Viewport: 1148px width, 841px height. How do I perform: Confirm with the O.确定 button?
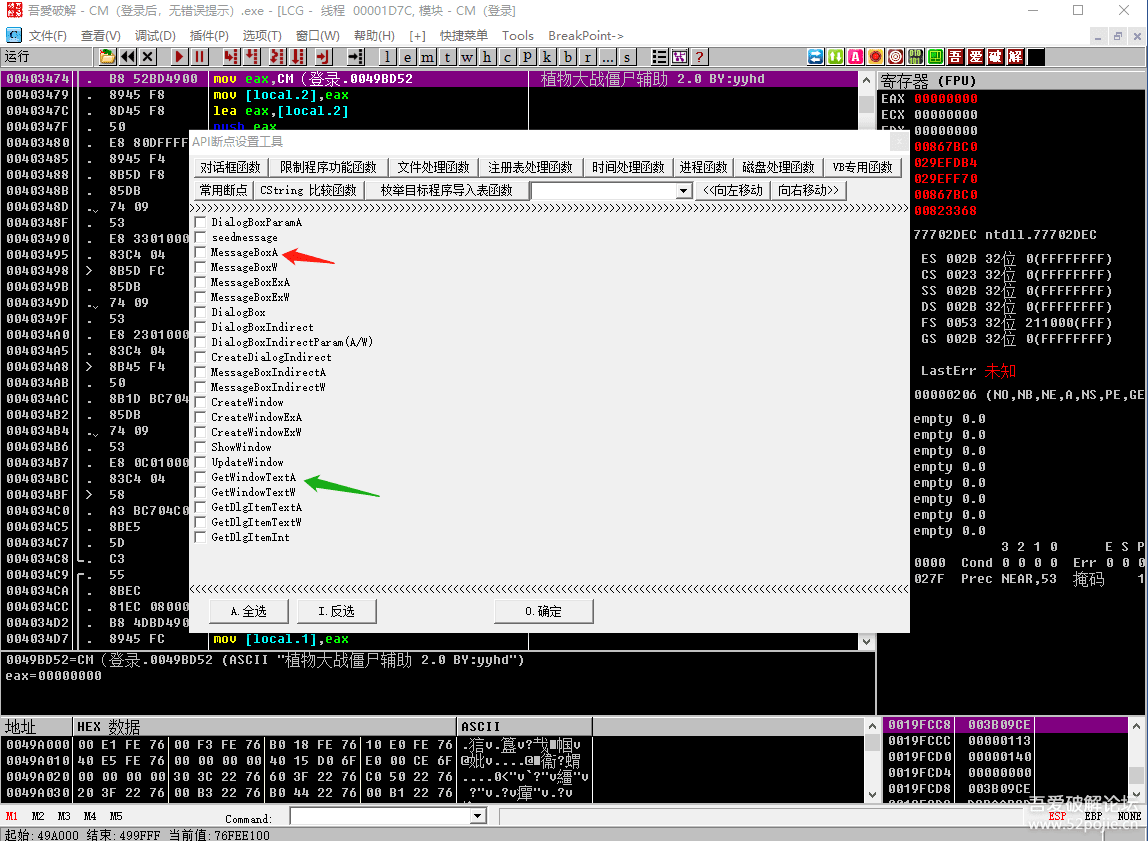[x=543, y=611]
